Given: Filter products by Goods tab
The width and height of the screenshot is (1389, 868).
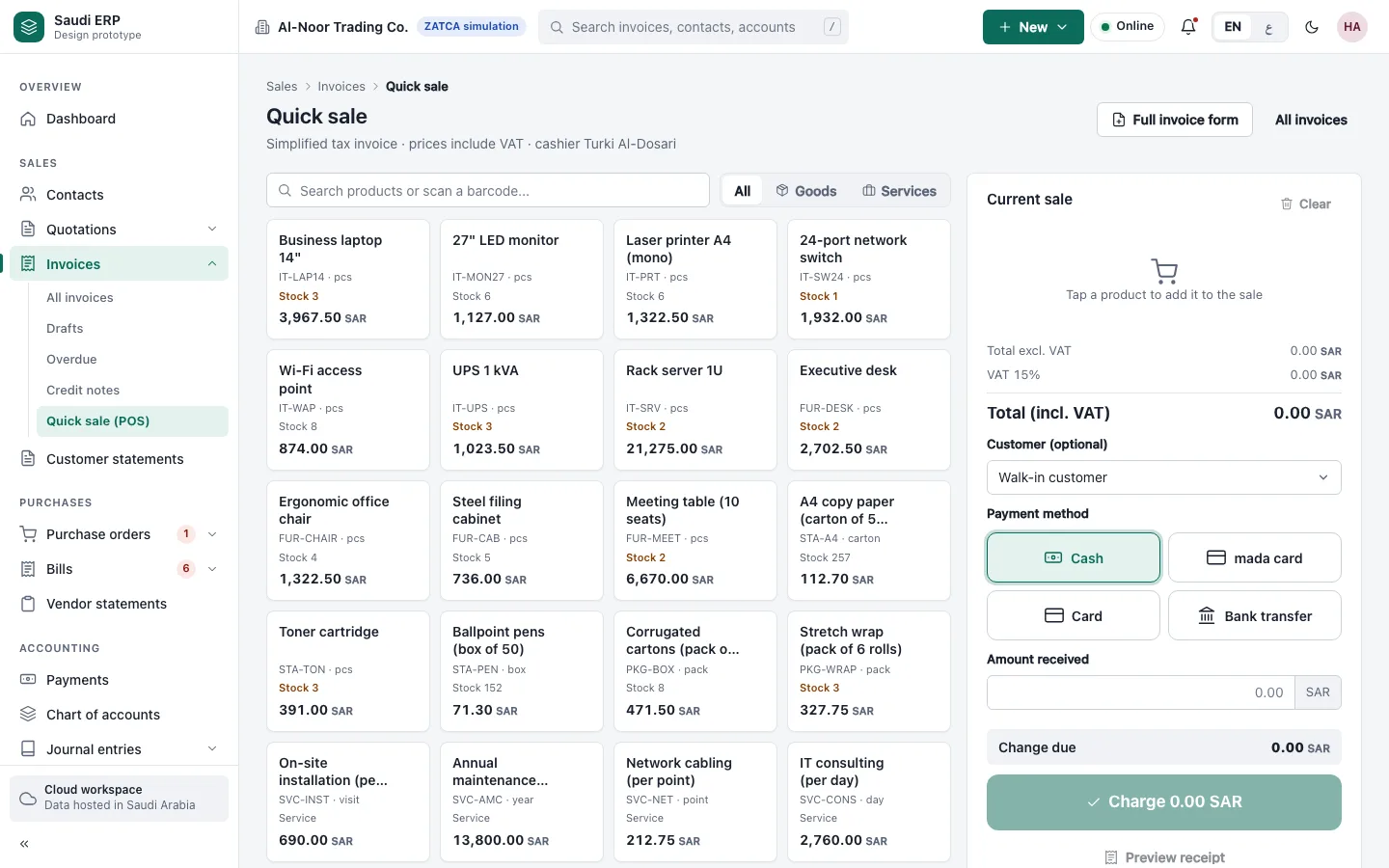Looking at the screenshot, I should [806, 191].
